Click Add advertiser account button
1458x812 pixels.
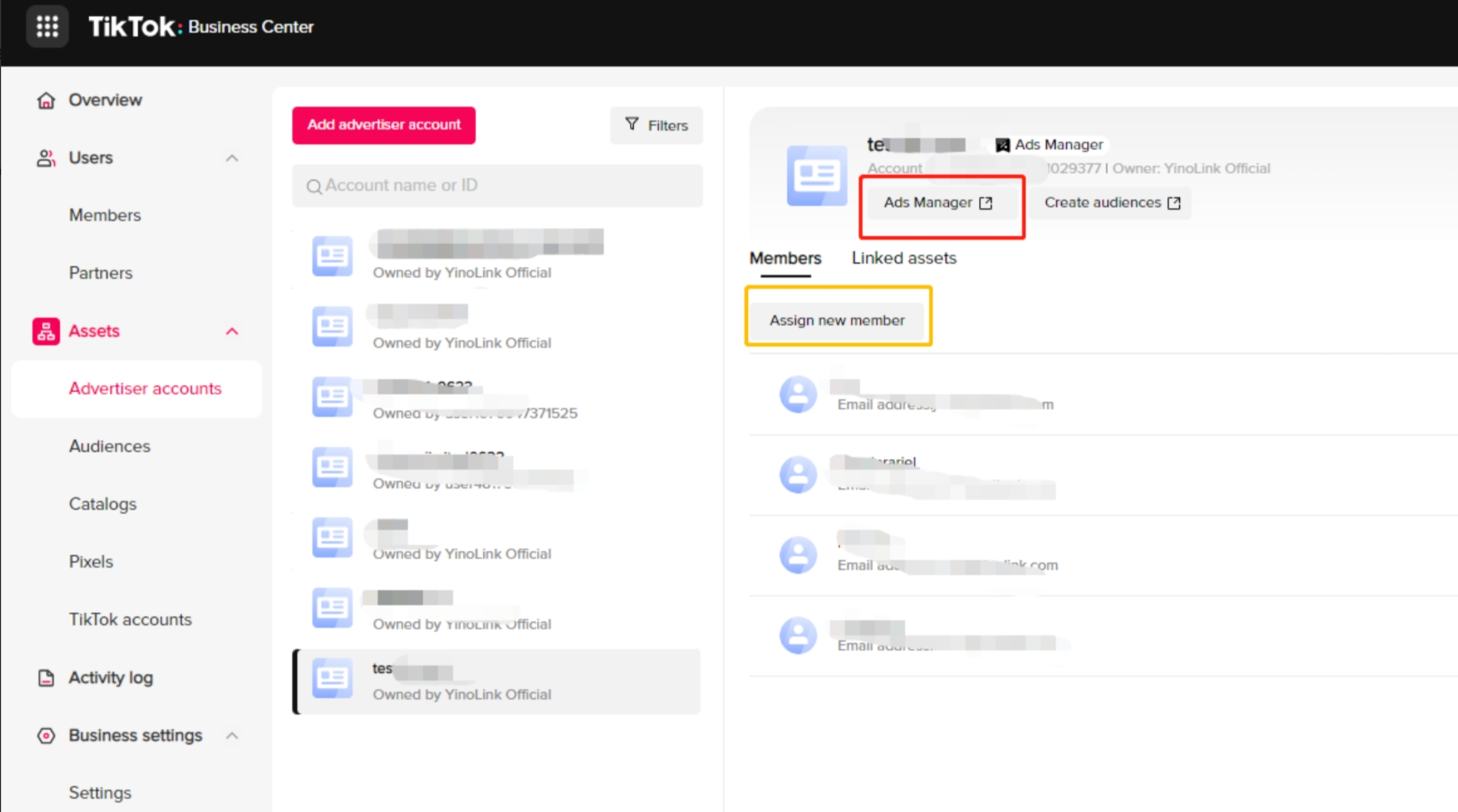(x=384, y=126)
